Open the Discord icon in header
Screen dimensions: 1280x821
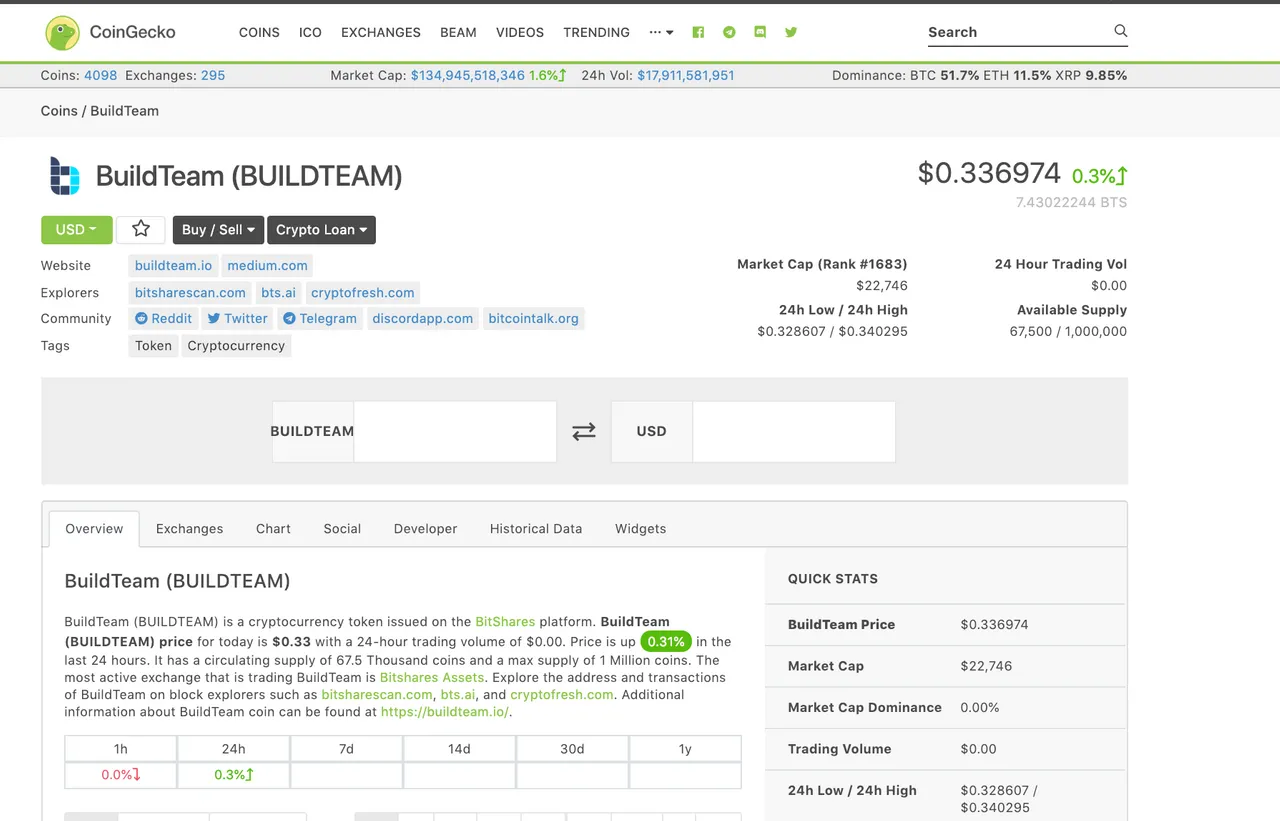(x=760, y=32)
